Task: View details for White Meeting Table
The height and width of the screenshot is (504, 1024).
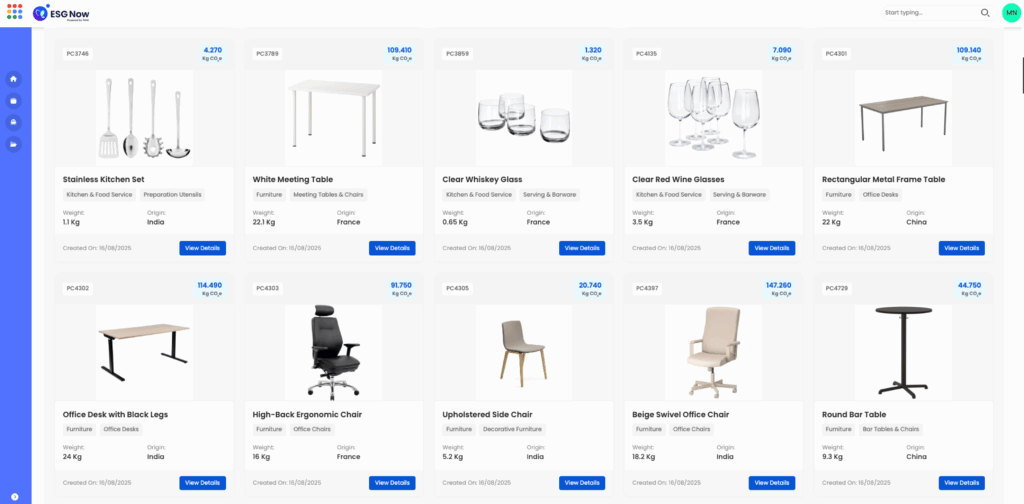Action: [x=392, y=248]
